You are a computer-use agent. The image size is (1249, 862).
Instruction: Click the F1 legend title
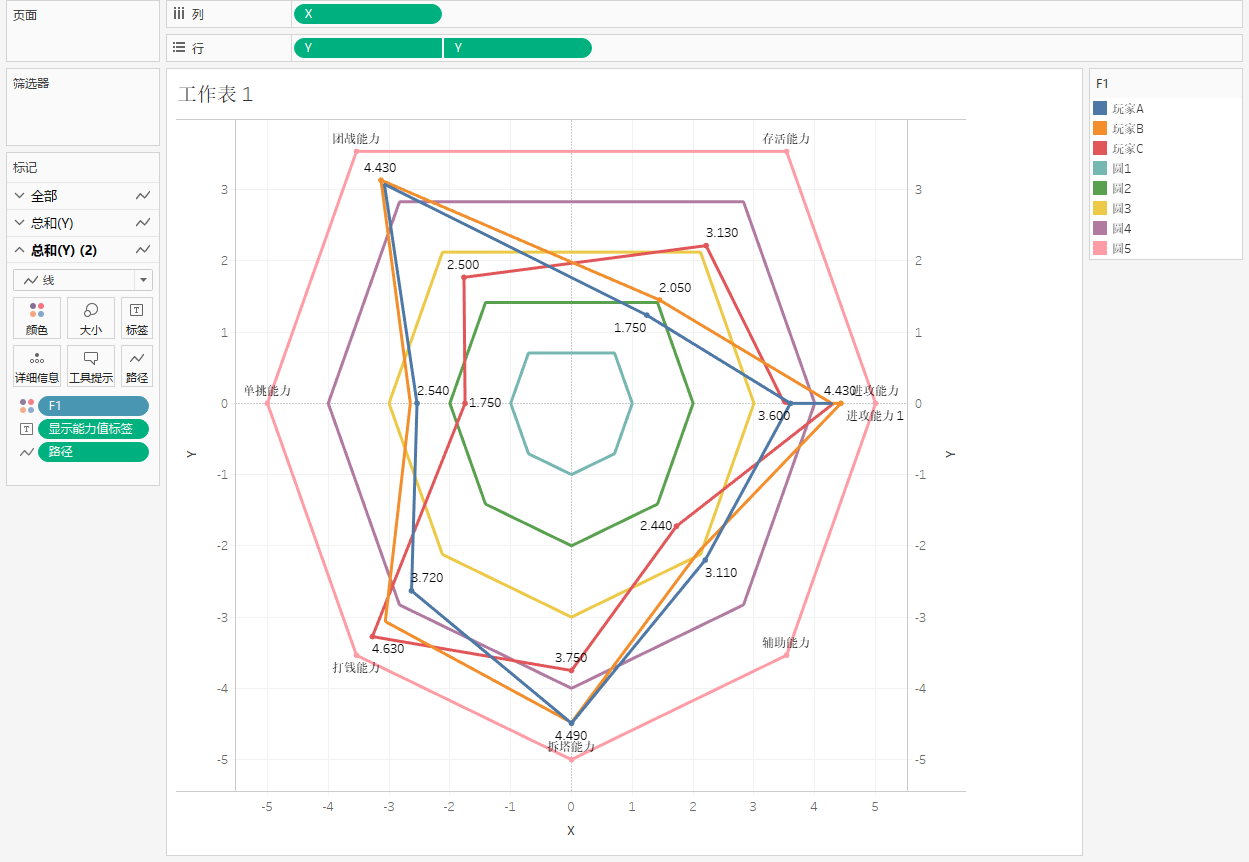pos(1102,84)
